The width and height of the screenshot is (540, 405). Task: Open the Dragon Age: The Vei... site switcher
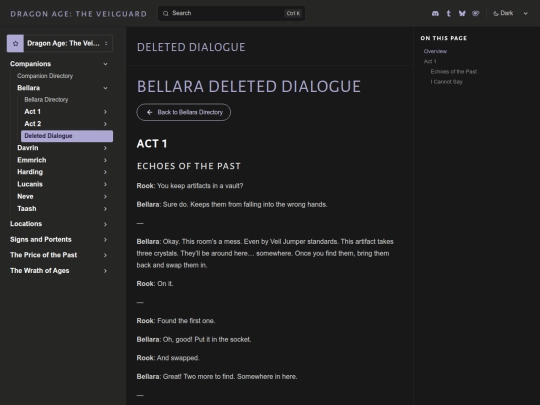click(60, 43)
